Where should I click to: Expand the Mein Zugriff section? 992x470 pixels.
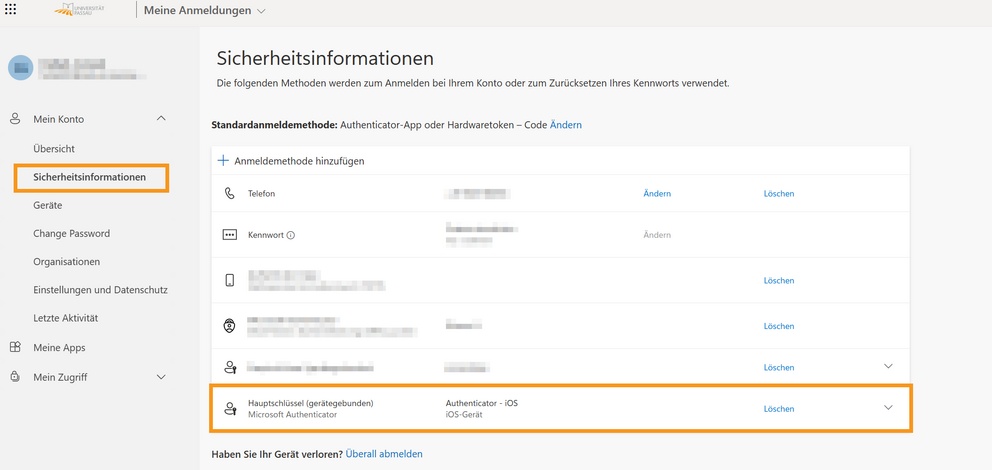pyautogui.click(x=162, y=377)
